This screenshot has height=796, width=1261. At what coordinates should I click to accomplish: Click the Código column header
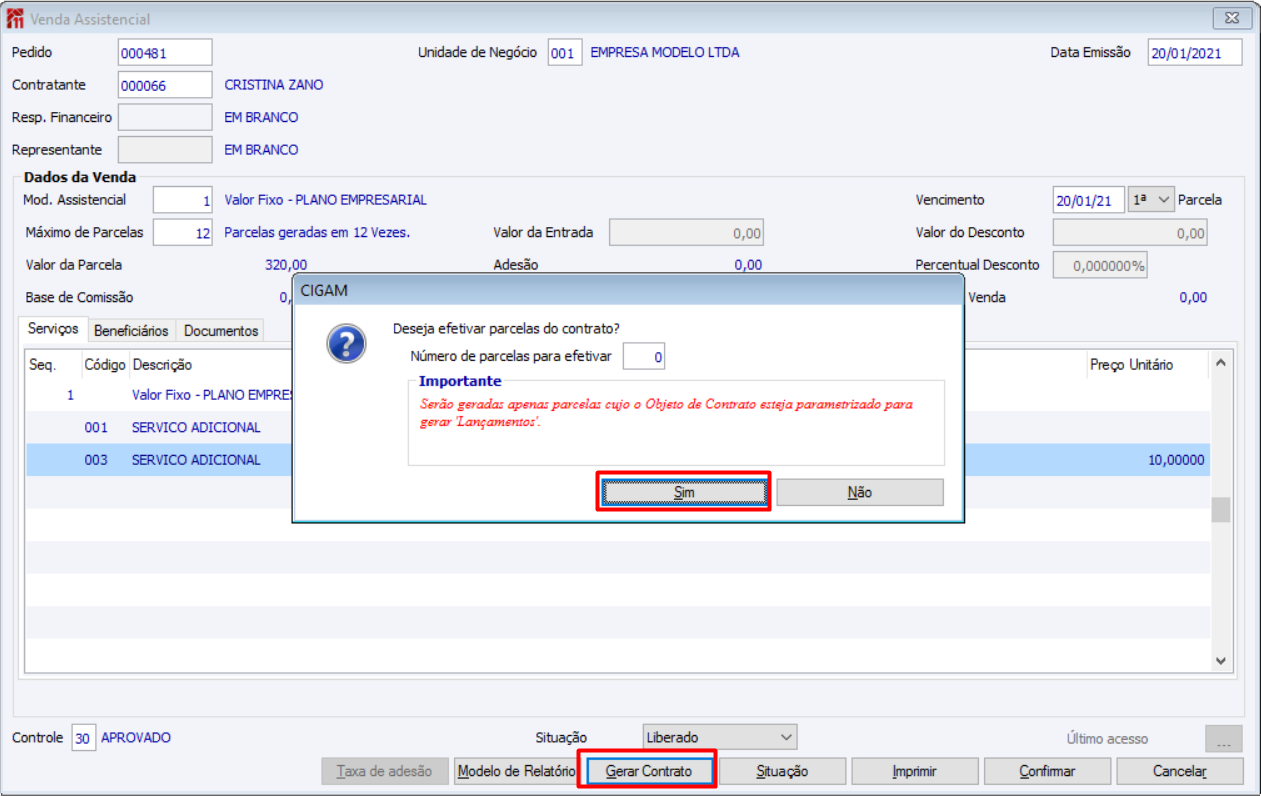pyautogui.click(x=105, y=365)
